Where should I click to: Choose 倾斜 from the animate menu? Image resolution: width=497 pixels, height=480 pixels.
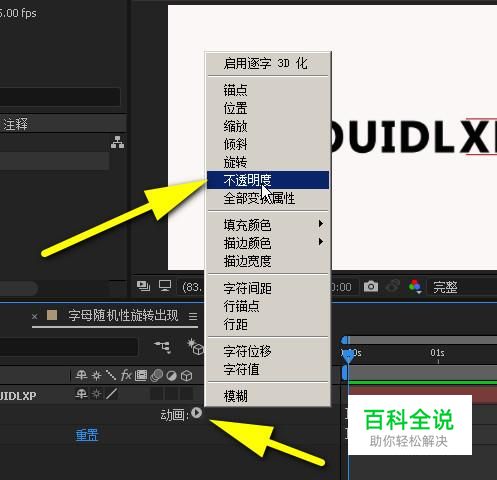268,144
